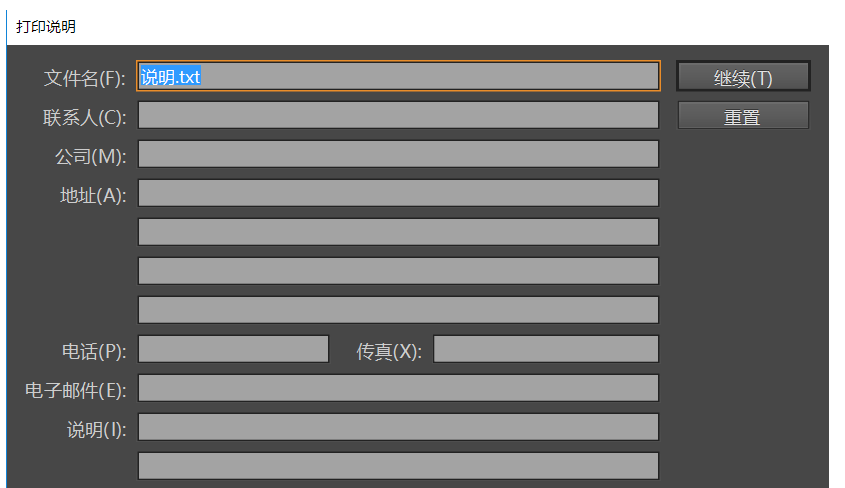The image size is (845, 488).
Task: Click the 地址(A): label text
Action: pyautogui.click(x=93, y=196)
